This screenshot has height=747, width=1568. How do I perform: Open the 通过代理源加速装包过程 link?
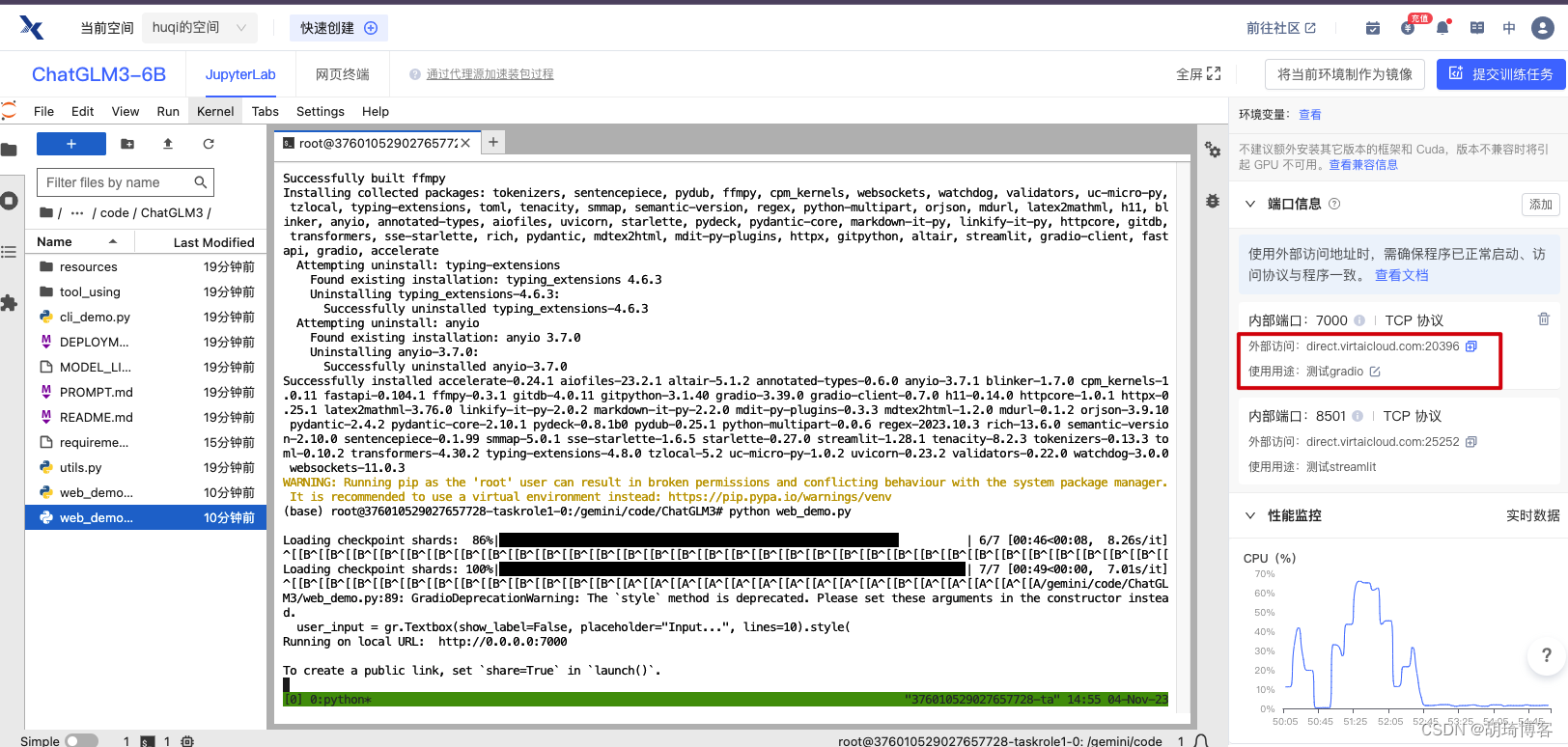coord(490,74)
